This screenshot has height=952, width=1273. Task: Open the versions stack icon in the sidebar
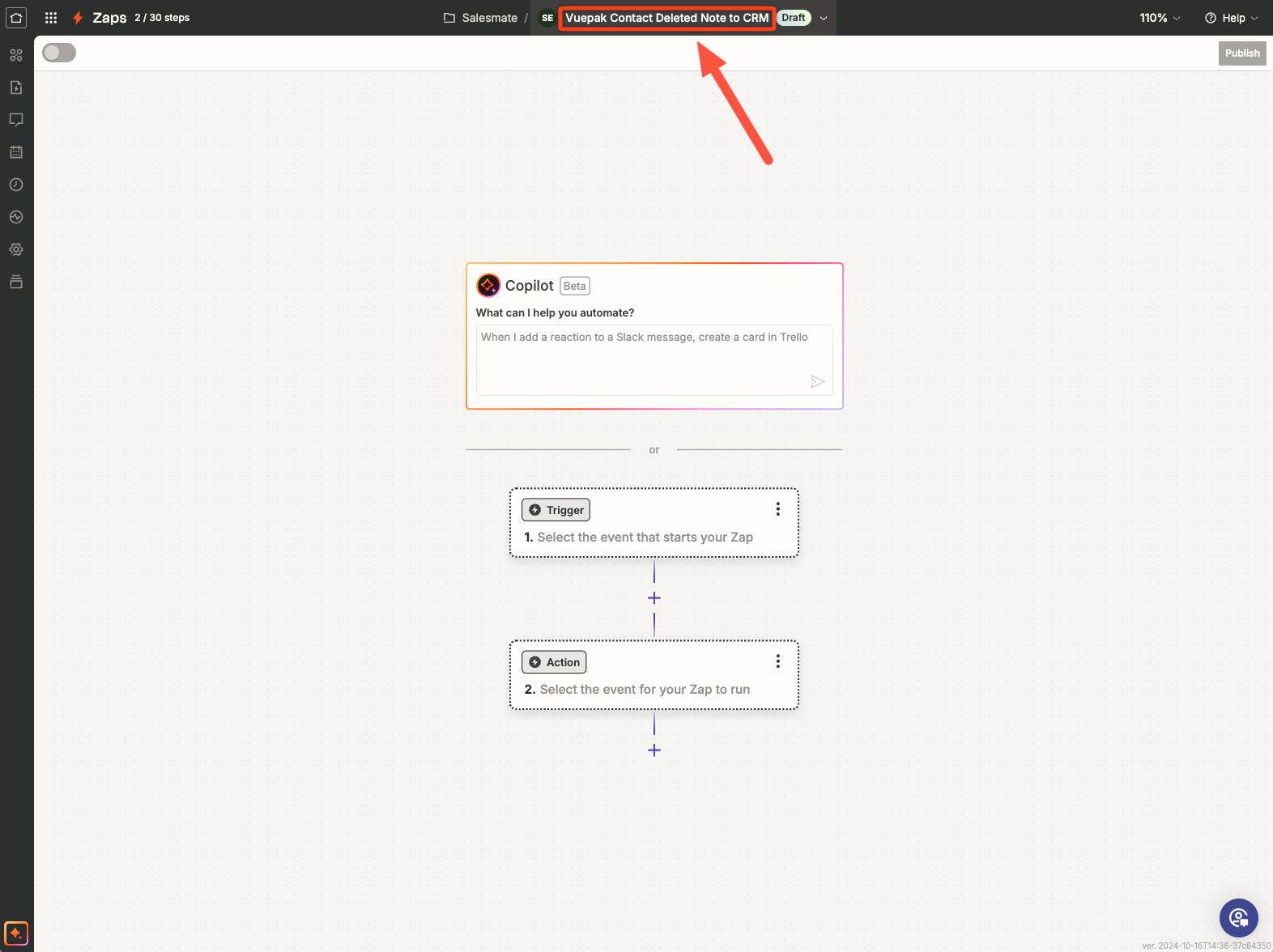point(16,282)
